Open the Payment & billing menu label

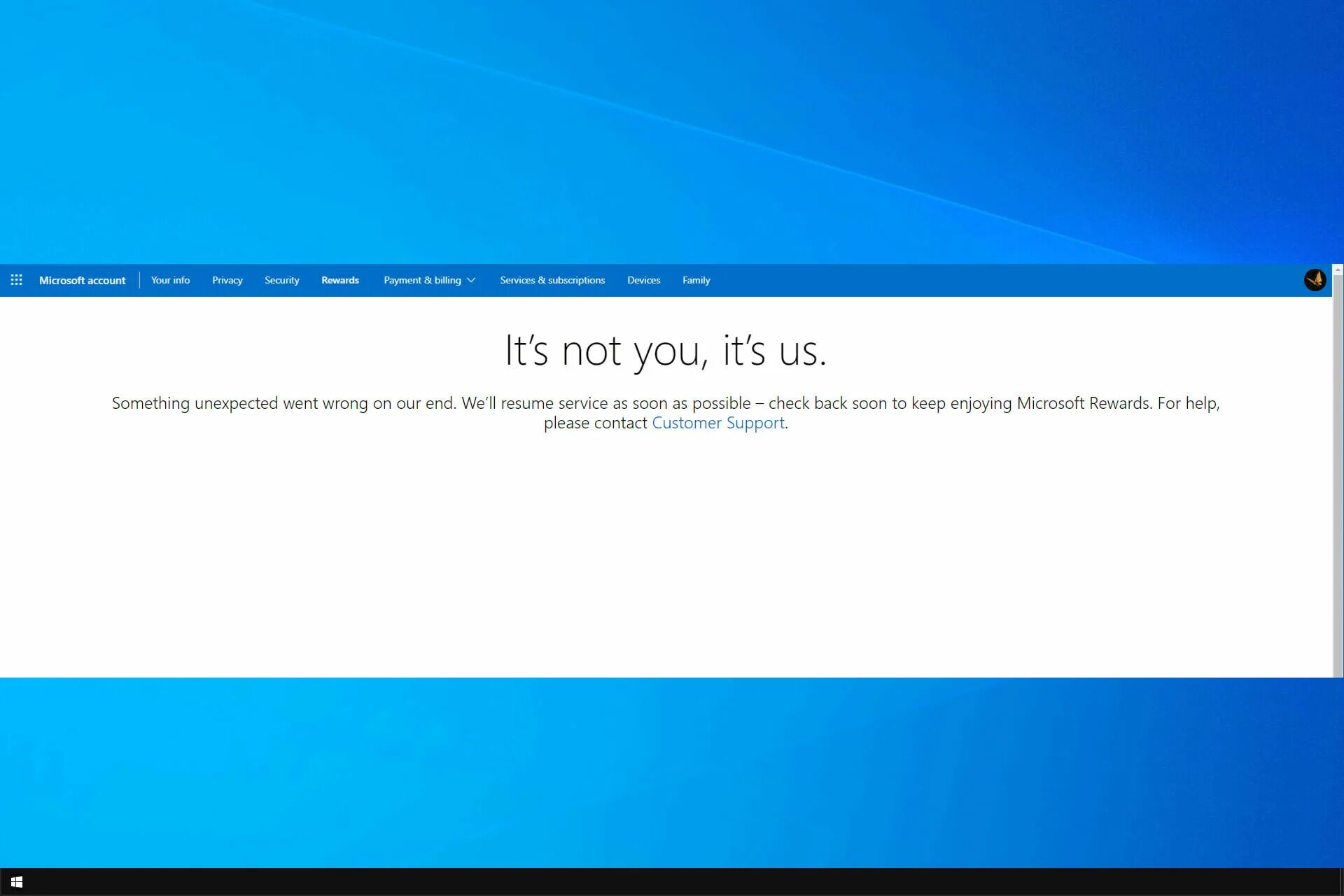[422, 280]
